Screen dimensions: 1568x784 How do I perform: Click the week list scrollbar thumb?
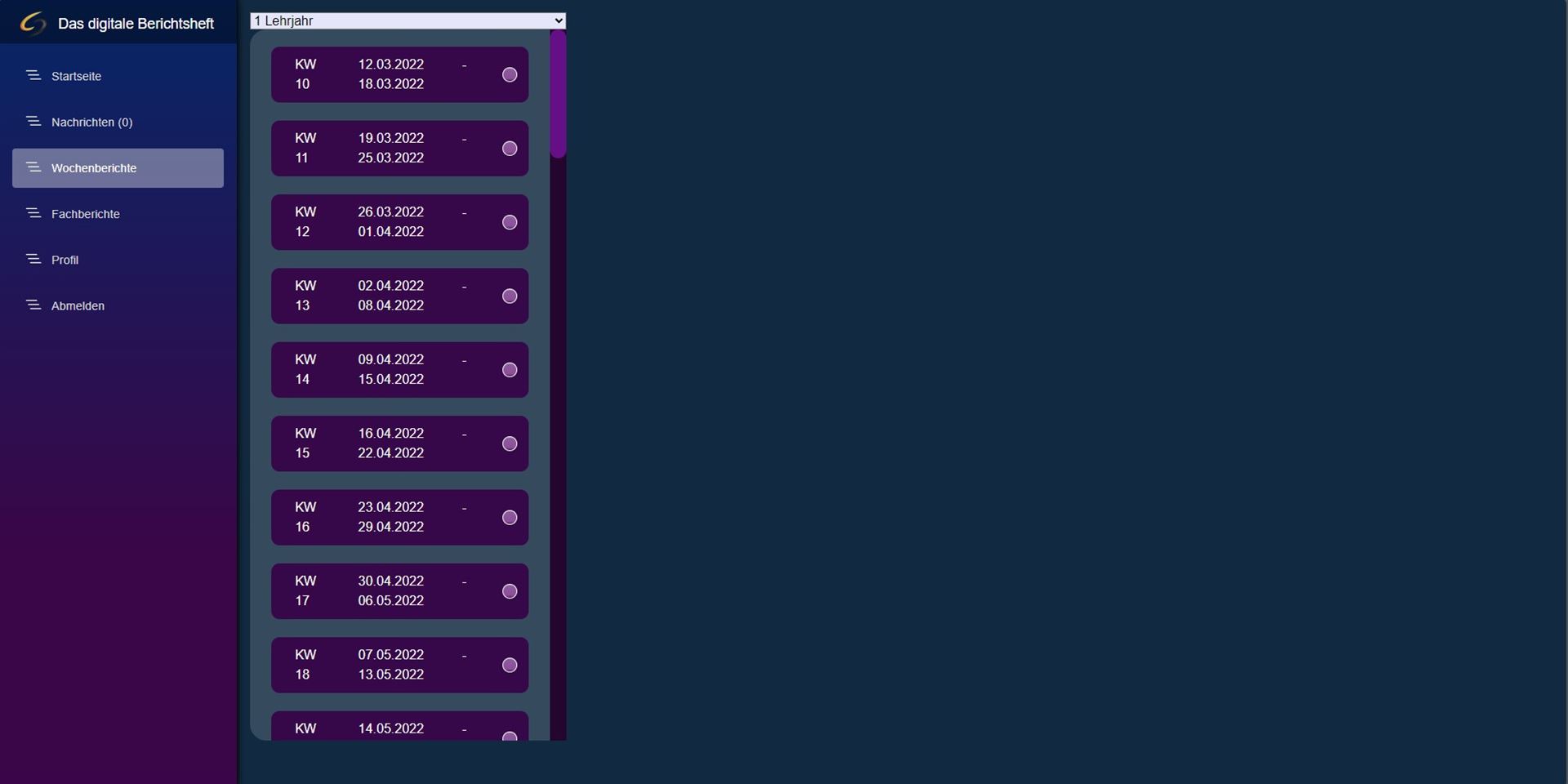[558, 94]
